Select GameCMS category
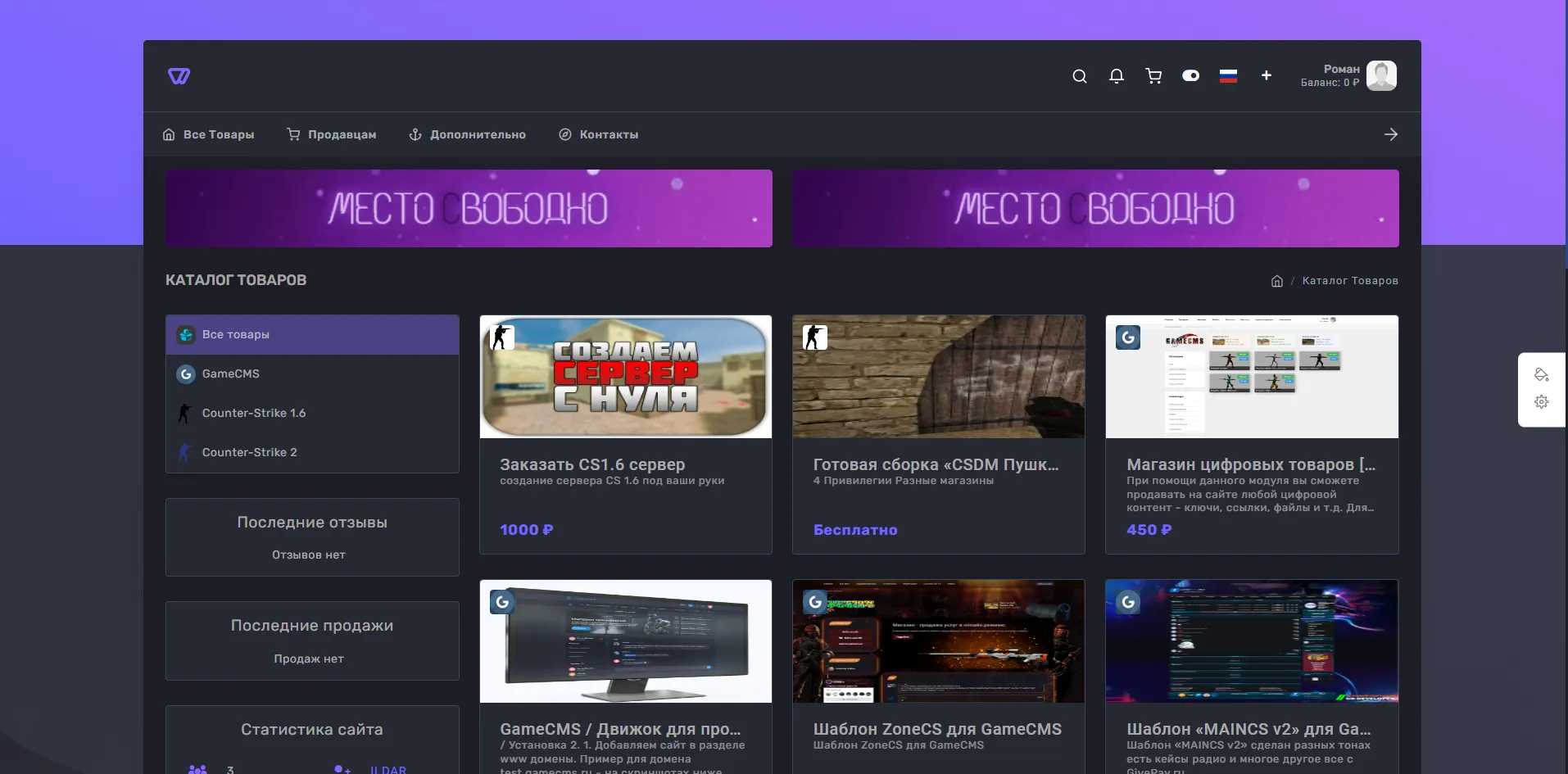The image size is (1568, 774). (230, 373)
